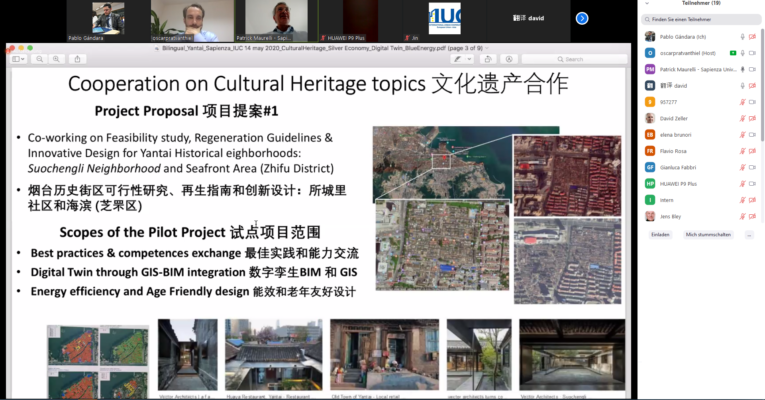The width and height of the screenshot is (765, 400).
Task: Select Jens Bley participant name
Action: [x=670, y=217]
